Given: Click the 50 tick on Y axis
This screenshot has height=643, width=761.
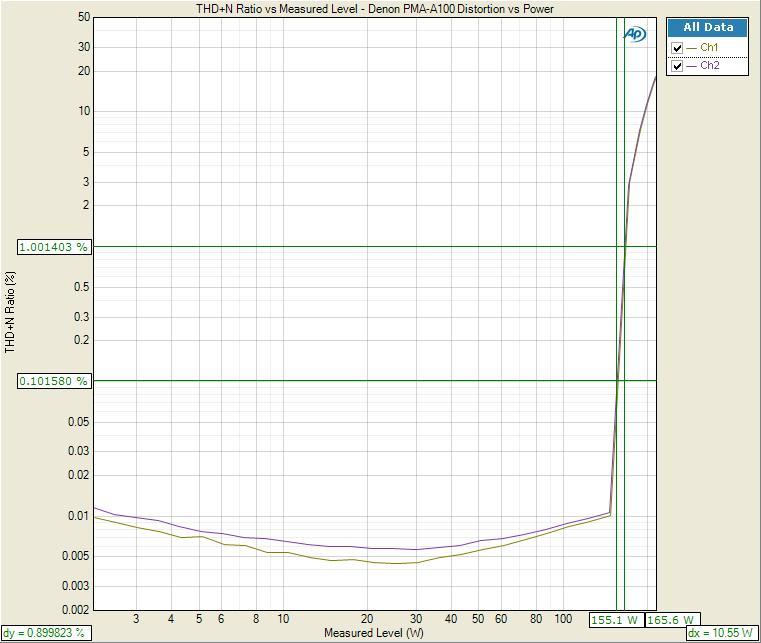Looking at the screenshot, I should point(84,18).
